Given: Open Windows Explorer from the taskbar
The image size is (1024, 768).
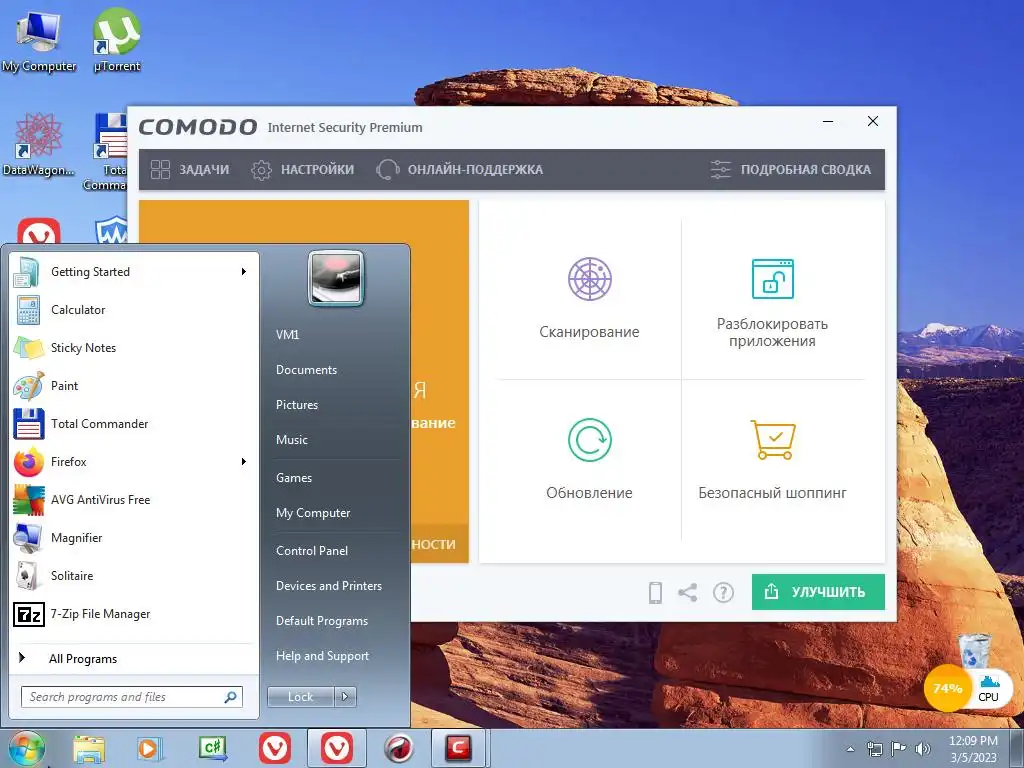Looking at the screenshot, I should click(x=89, y=748).
